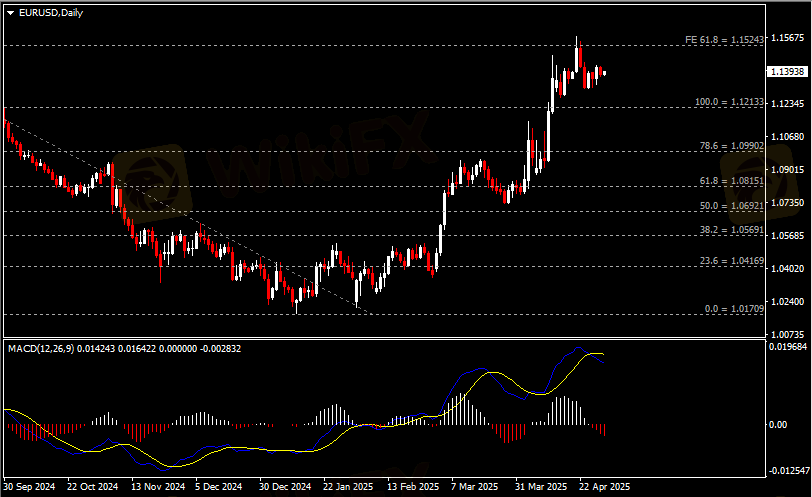Click the 1.12345 price scale value
The height and width of the screenshot is (497, 812).
[x=788, y=104]
